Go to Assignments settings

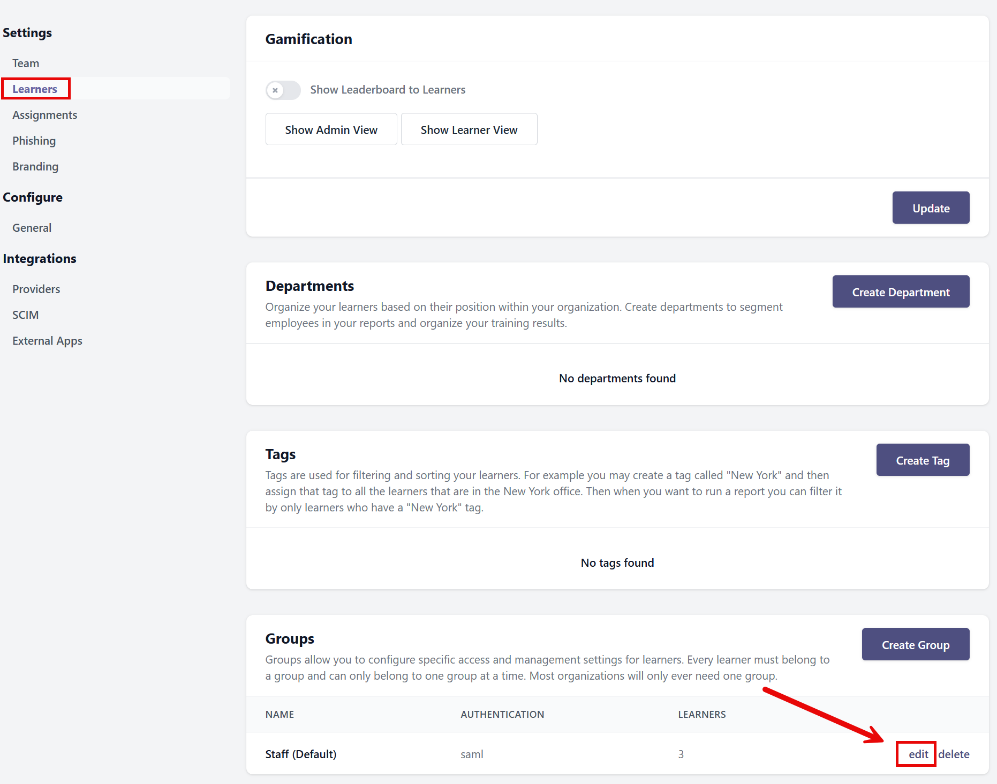coord(45,115)
